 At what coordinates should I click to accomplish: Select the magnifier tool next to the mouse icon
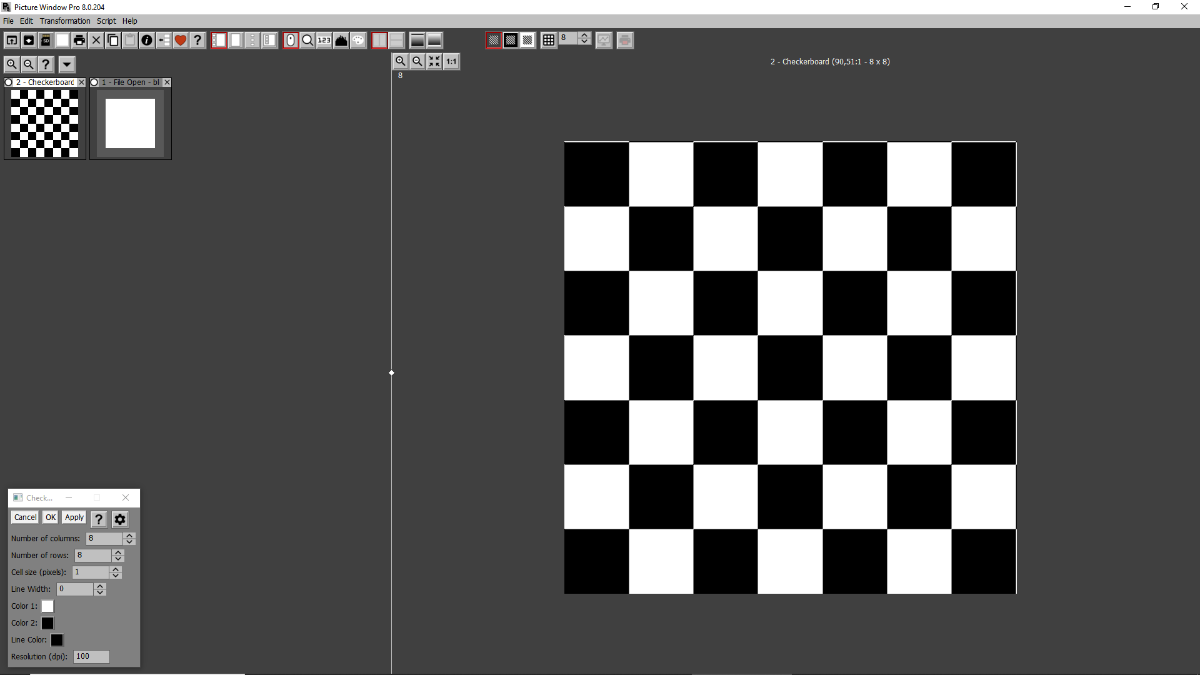point(308,40)
